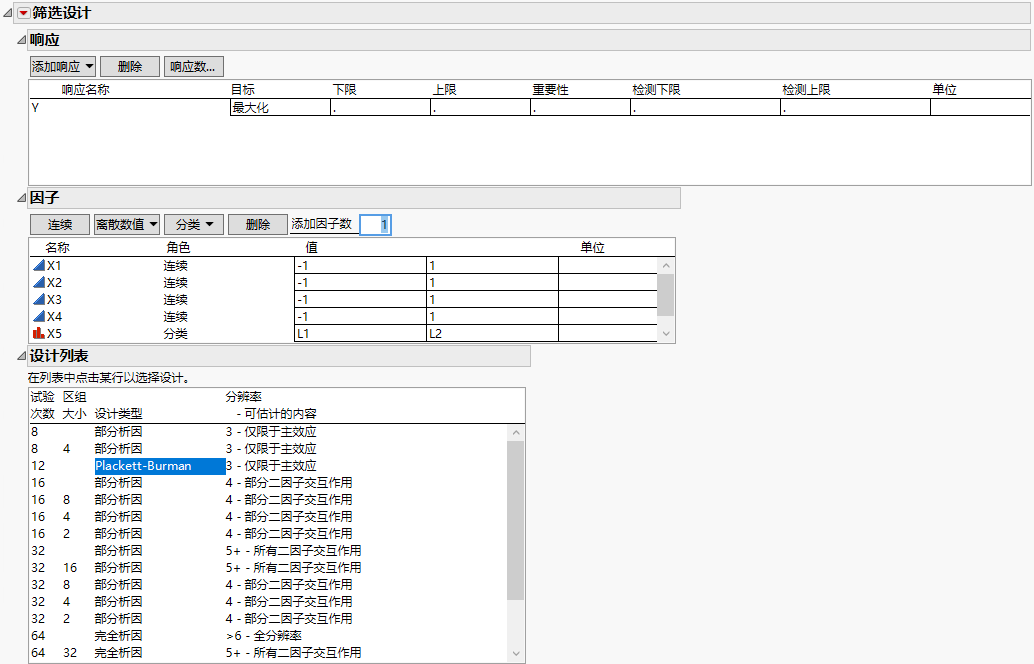Image resolution: width=1034 pixels, height=664 pixels.
Task: Add a continuous factor with 连续 button
Action: tap(59, 225)
